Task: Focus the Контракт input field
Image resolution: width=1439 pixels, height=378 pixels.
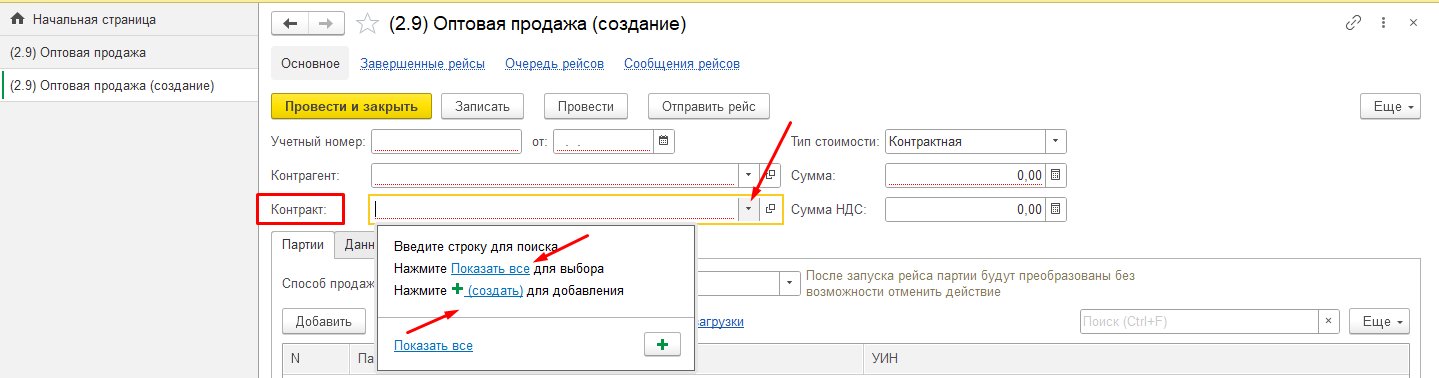Action: click(555, 209)
